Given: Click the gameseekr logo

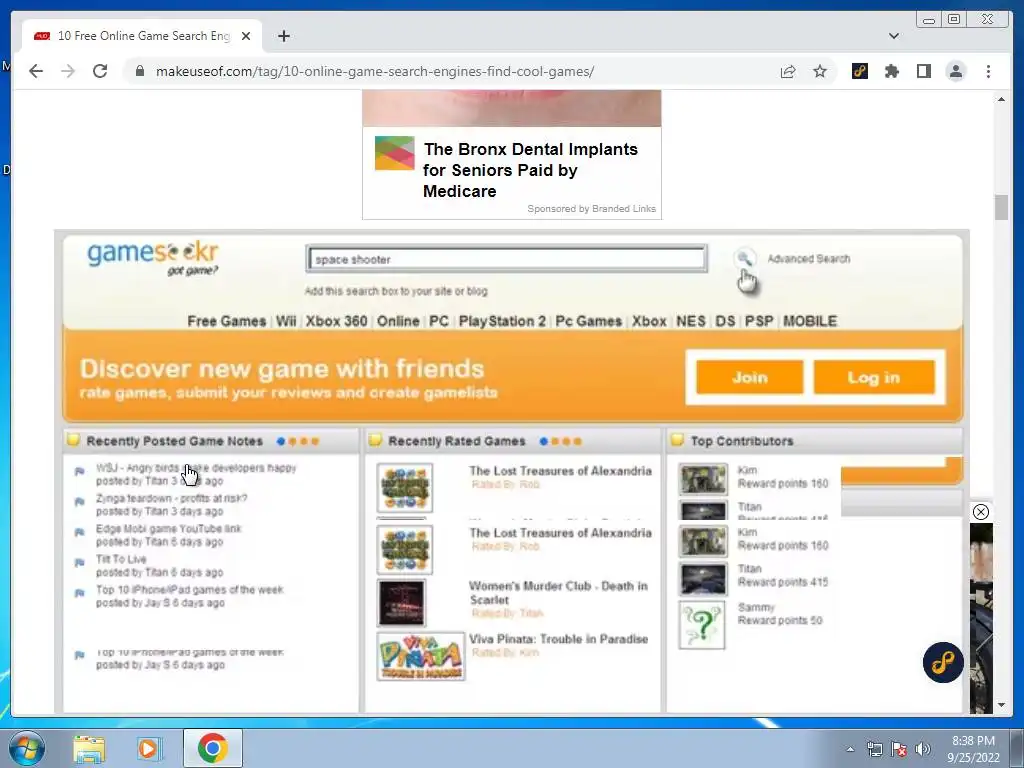Looking at the screenshot, I should (153, 257).
